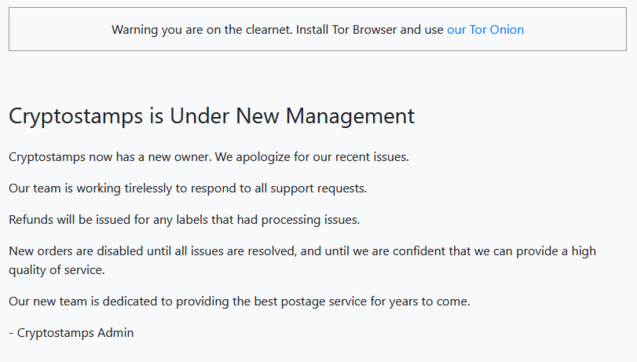Click the "Our new team is dedicated" paragraph
The width and height of the screenshot is (637, 362).
239,301
